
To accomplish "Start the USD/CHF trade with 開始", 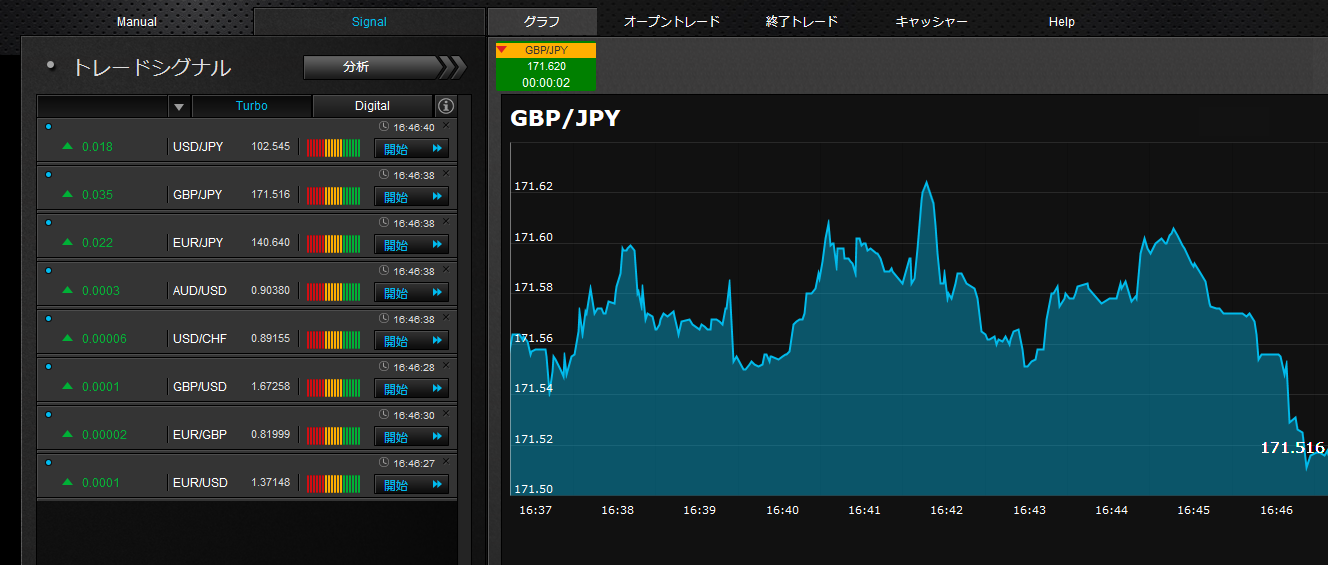I will coord(411,341).
